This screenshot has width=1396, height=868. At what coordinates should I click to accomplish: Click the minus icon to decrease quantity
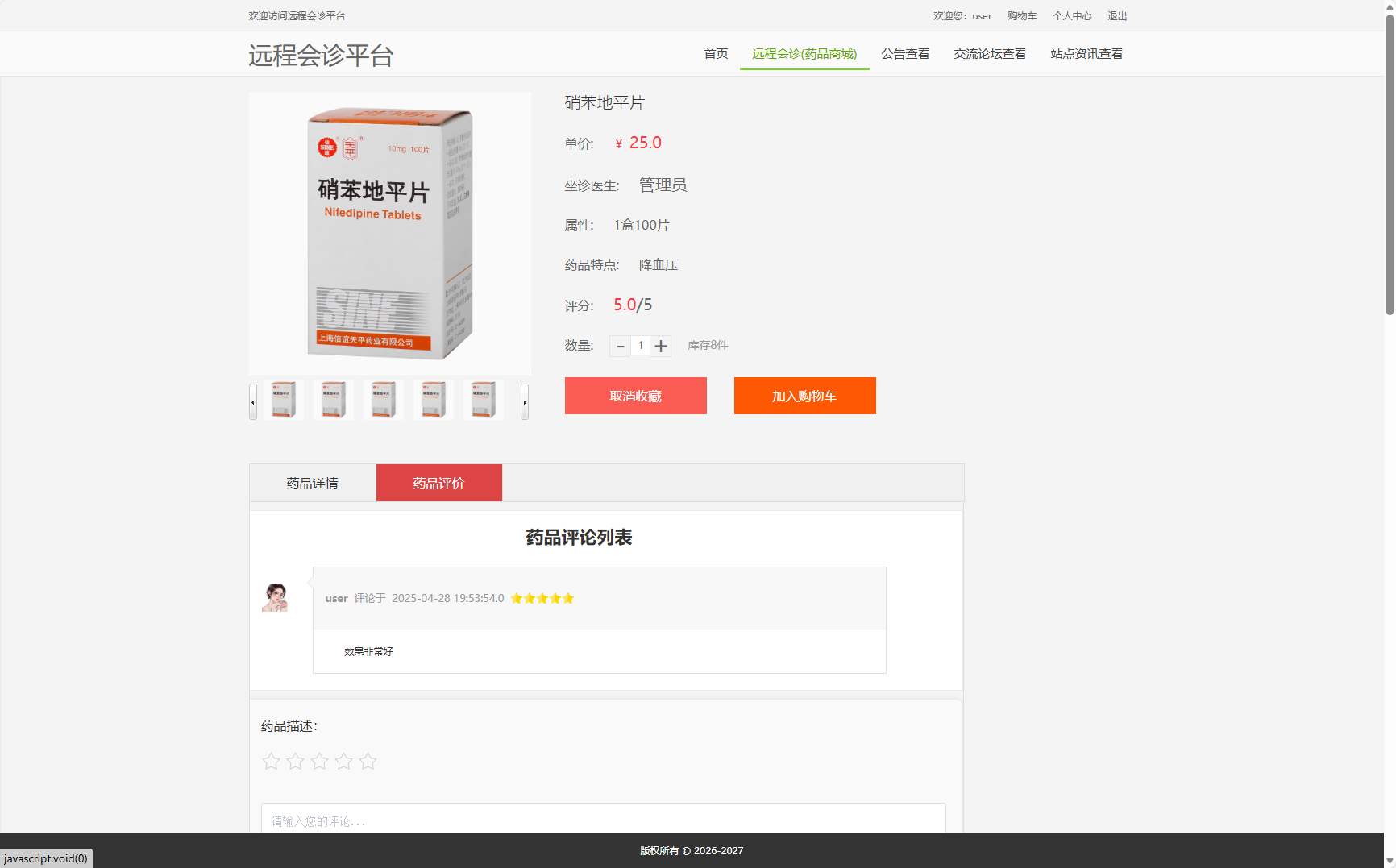[620, 346]
